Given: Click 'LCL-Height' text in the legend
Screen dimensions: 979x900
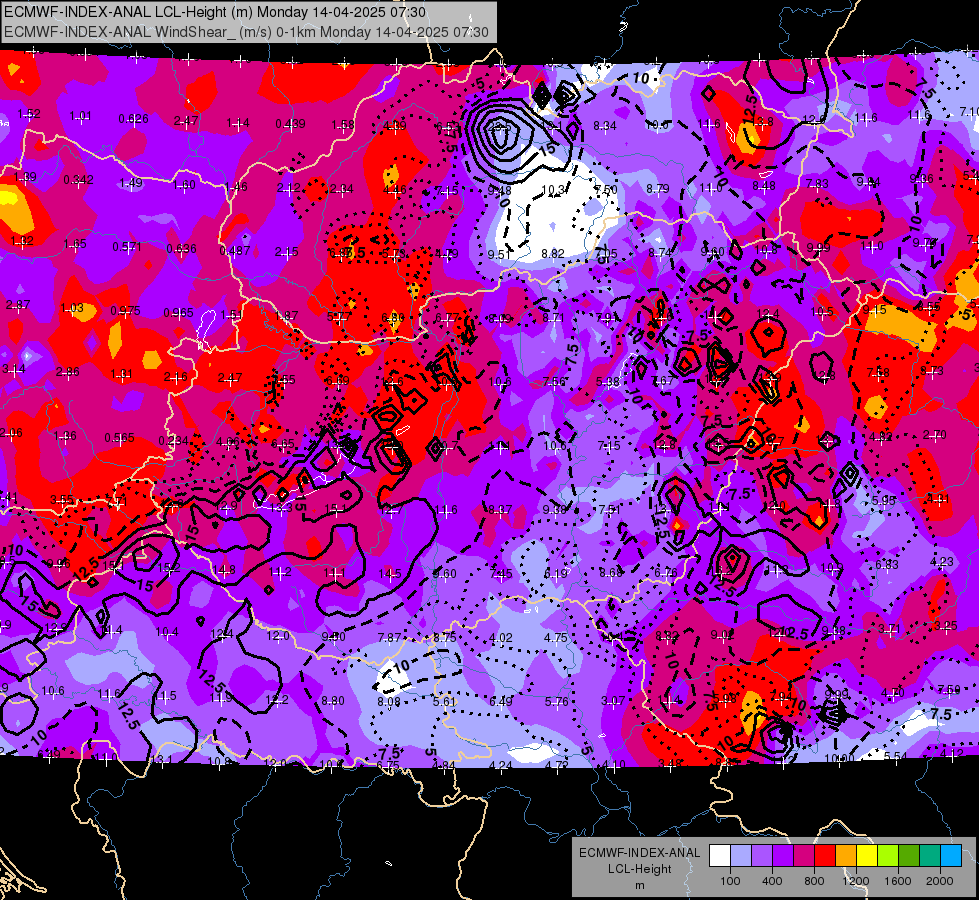Looking at the screenshot, I should point(639,869).
